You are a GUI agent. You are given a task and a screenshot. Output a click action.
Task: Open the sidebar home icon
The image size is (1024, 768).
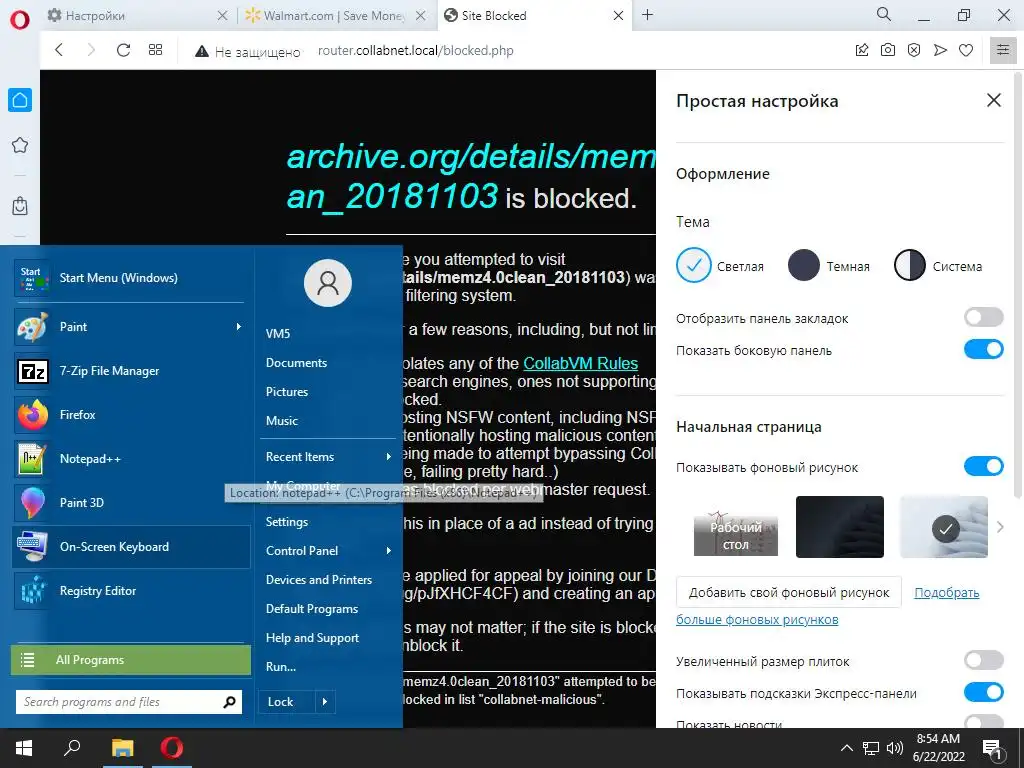20,100
